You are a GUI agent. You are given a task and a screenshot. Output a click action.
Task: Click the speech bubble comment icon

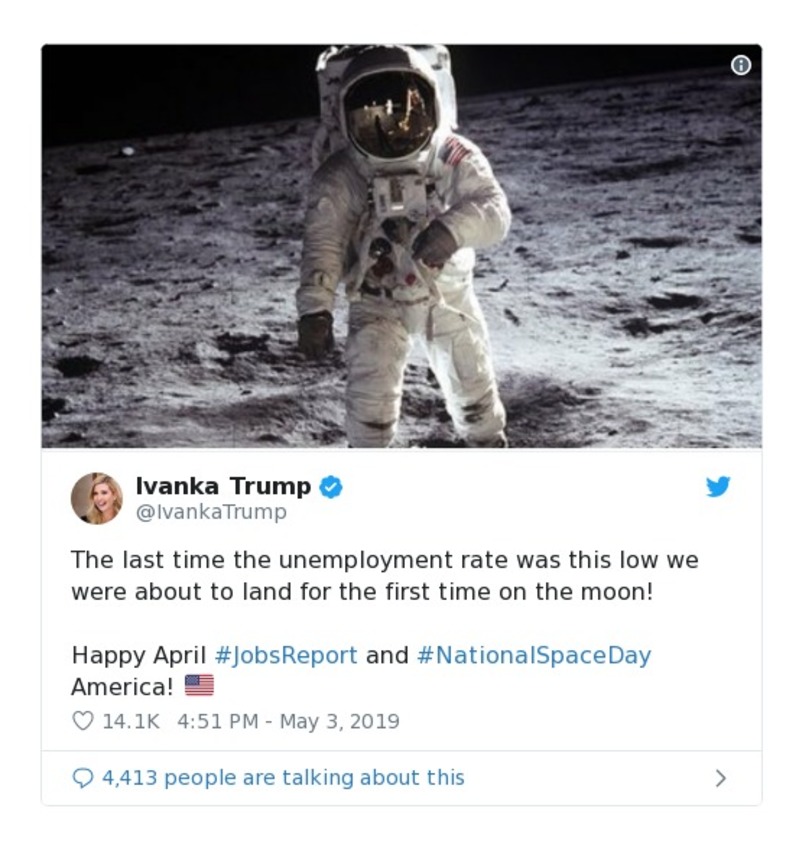[x=84, y=776]
